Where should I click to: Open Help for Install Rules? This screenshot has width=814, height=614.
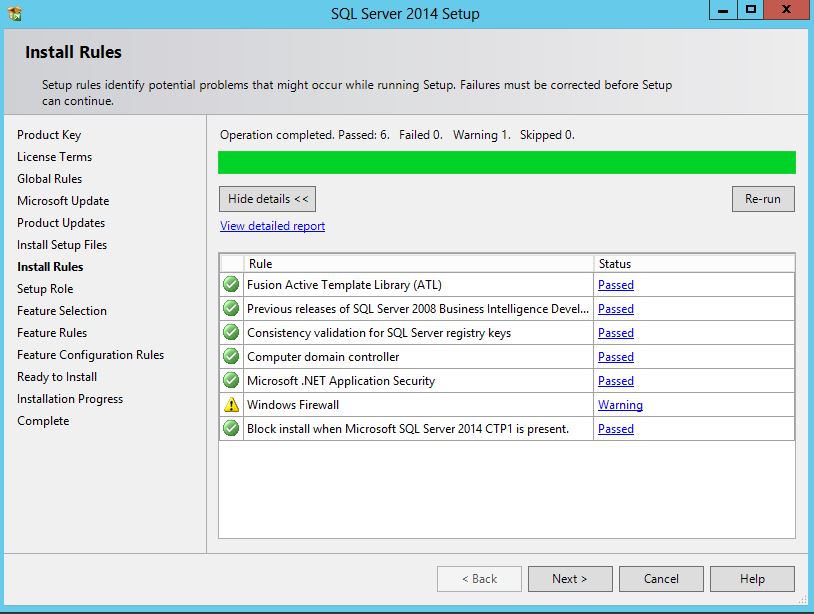752,579
